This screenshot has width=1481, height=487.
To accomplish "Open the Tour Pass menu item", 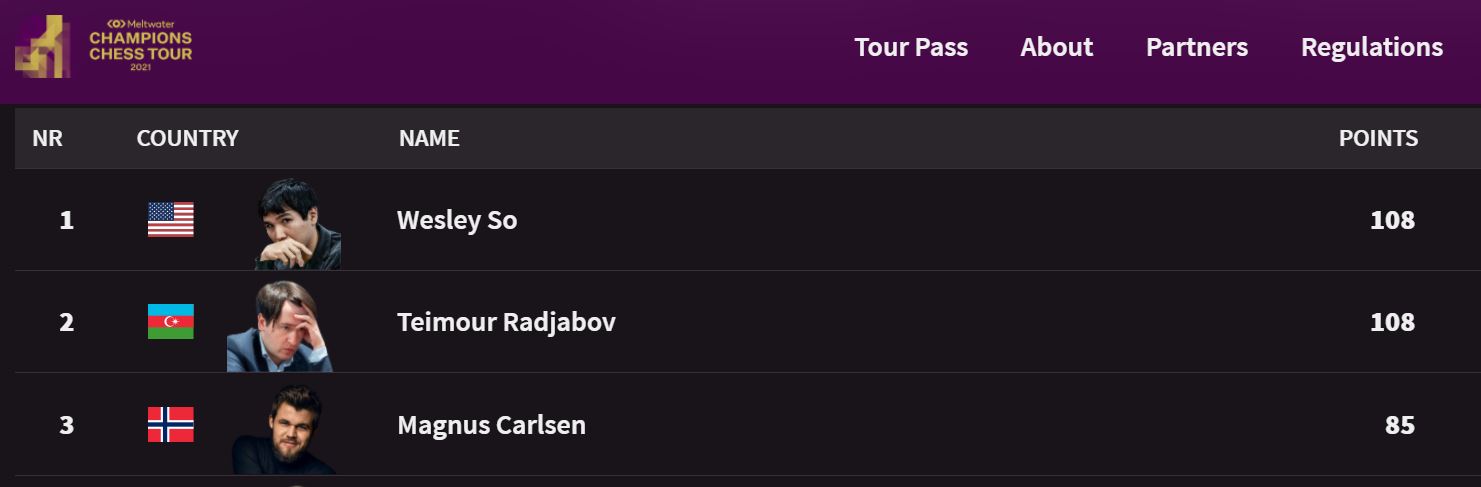I will tap(911, 47).
